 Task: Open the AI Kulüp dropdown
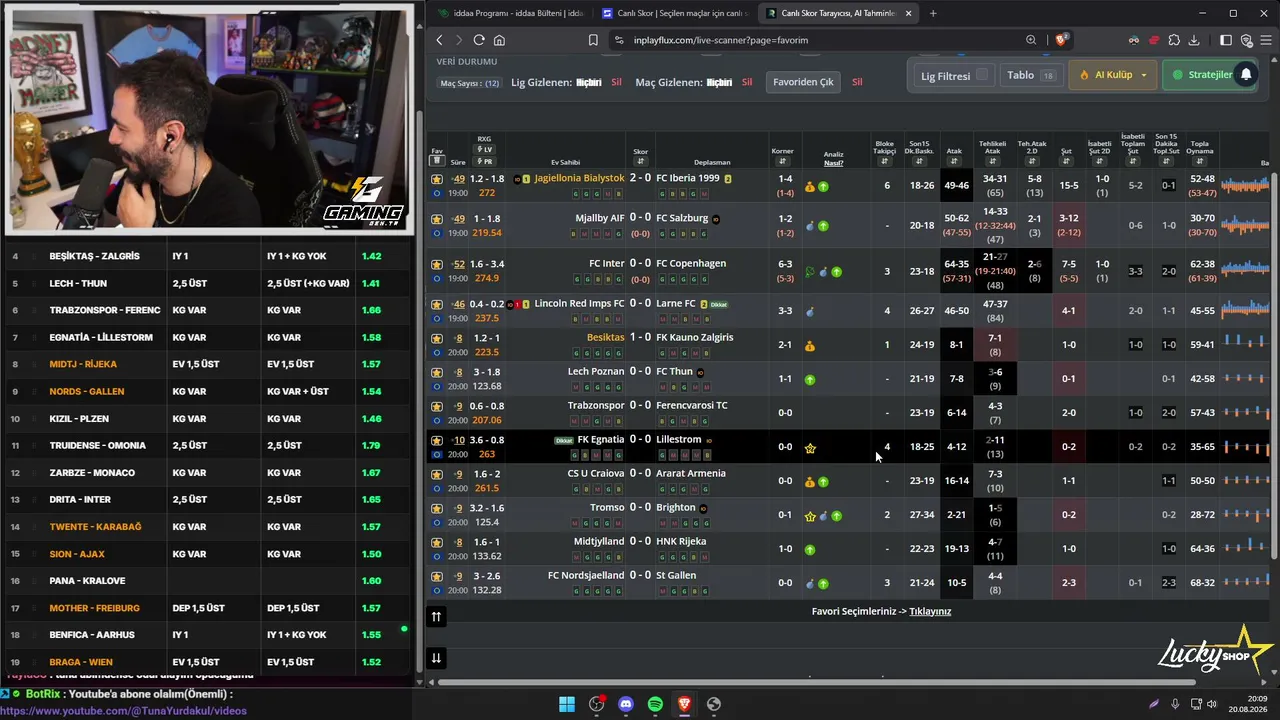point(1113,75)
